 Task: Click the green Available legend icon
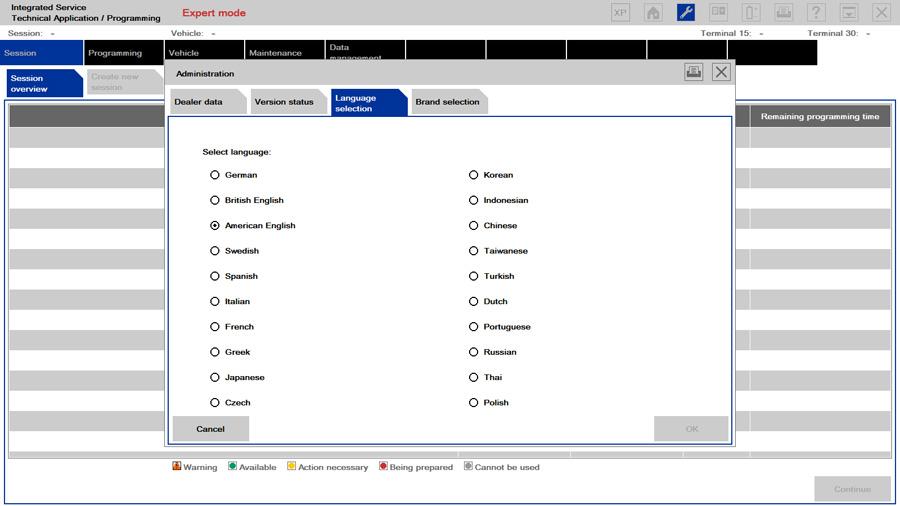232,466
